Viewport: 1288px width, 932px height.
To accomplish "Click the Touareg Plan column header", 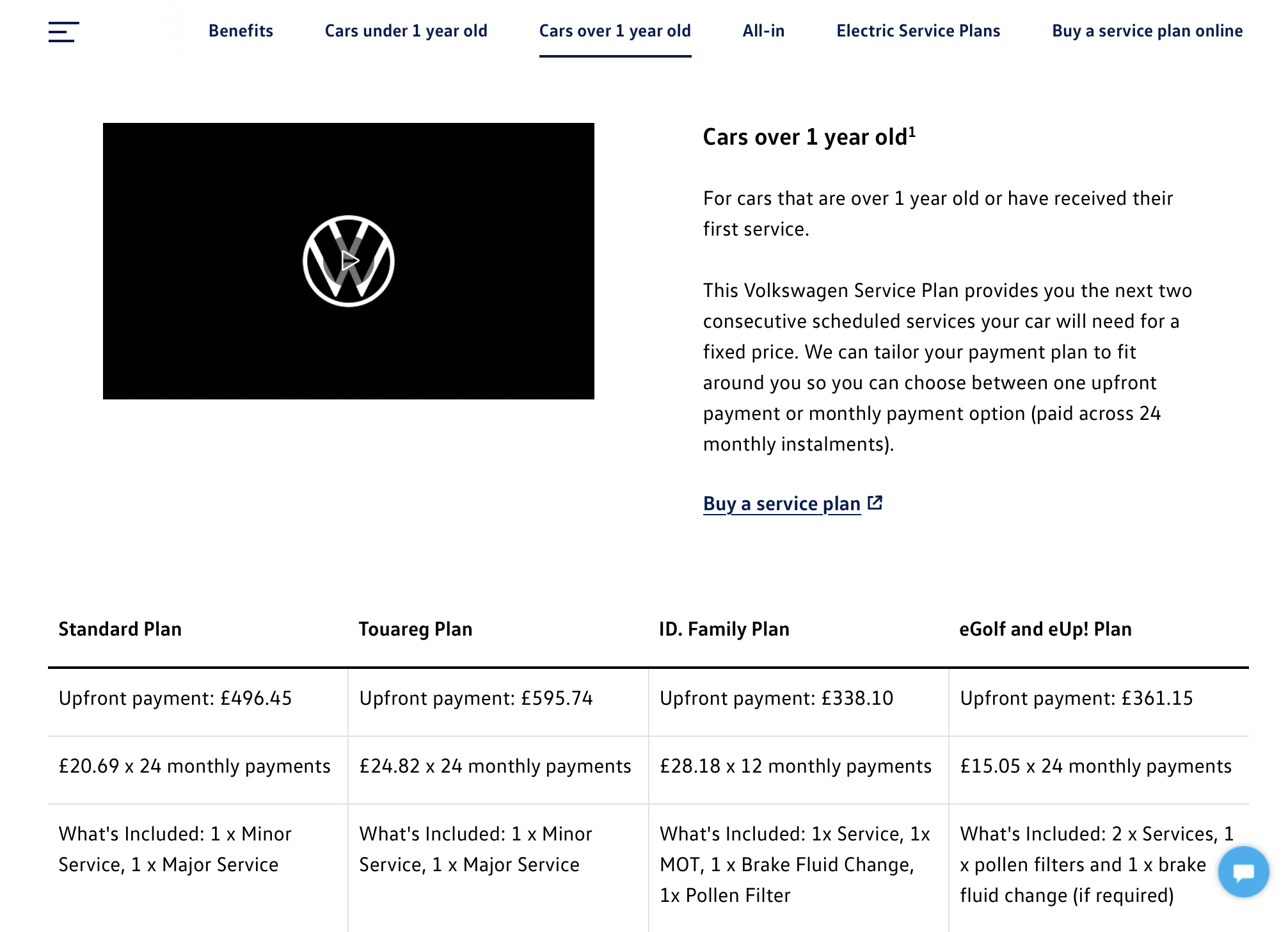I will point(415,629).
